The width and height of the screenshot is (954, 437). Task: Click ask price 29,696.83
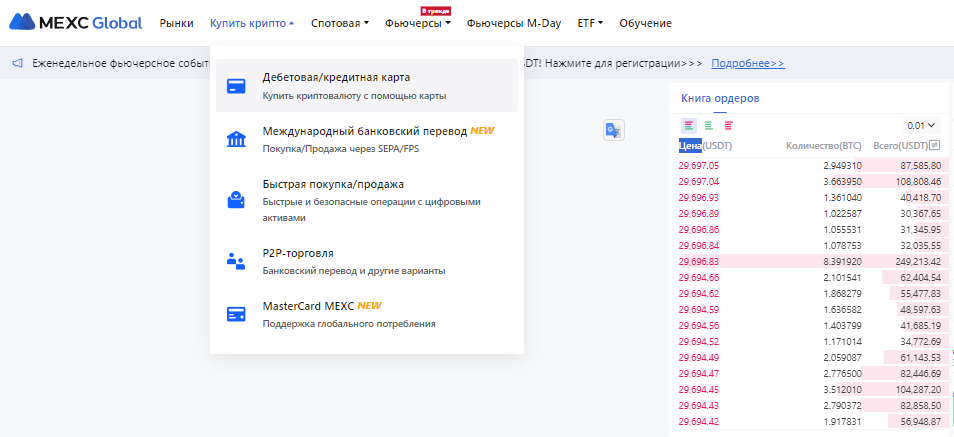tap(698, 261)
